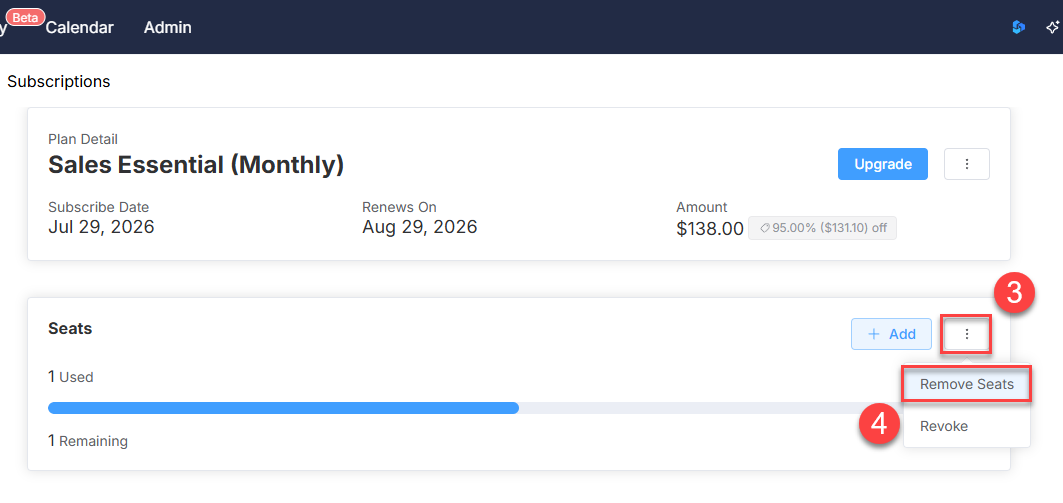The height and width of the screenshot is (503, 1063).
Task: Click the Add seats button
Action: (x=891, y=334)
